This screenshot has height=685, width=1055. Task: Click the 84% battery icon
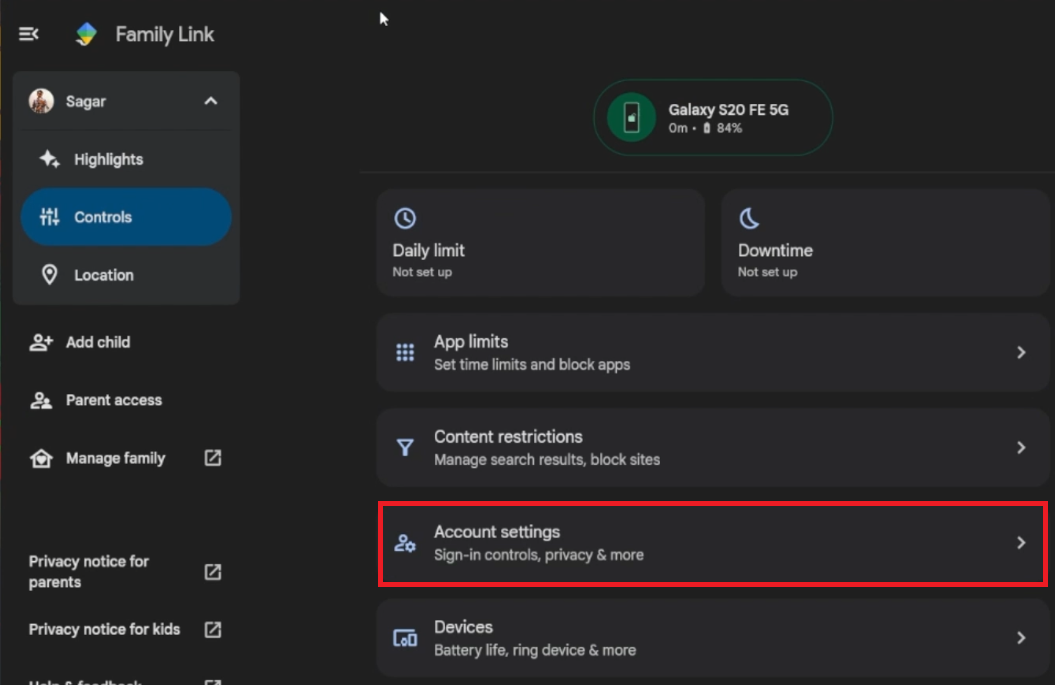[706, 128]
